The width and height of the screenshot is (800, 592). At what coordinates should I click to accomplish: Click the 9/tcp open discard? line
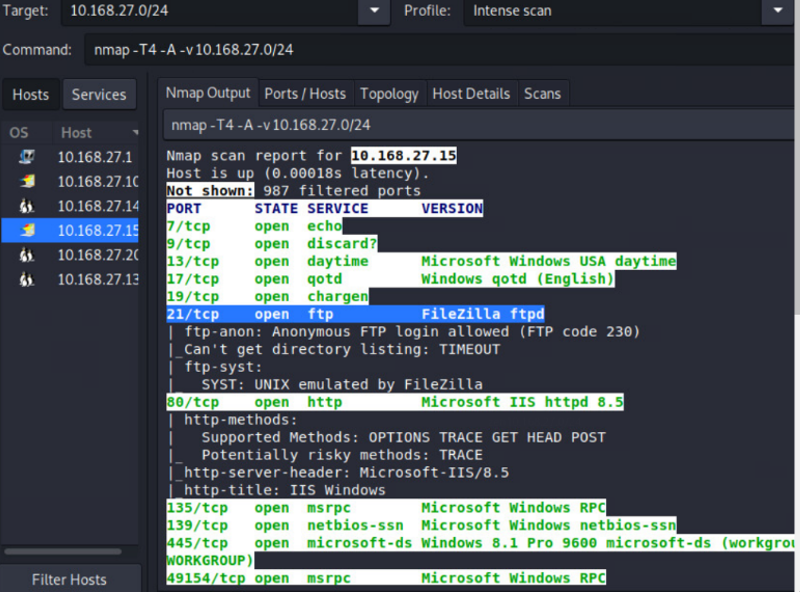(x=272, y=243)
